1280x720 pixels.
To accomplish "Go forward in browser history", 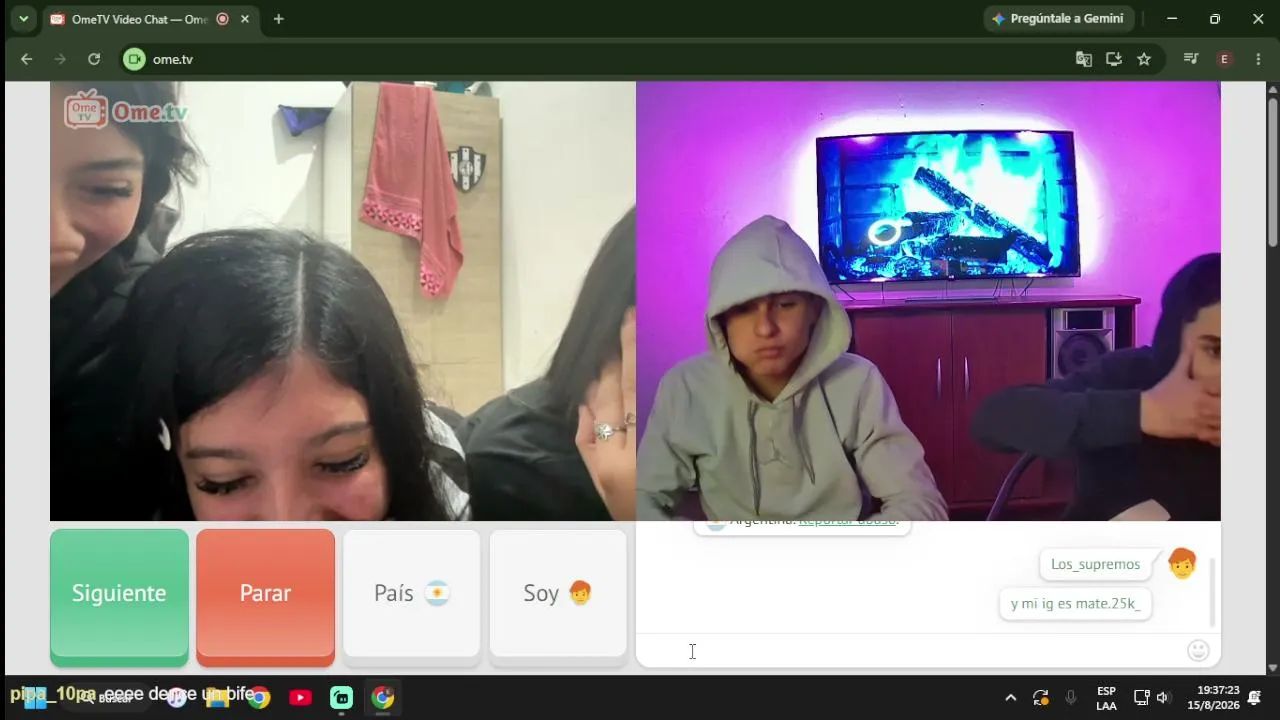I will pyautogui.click(x=60, y=59).
